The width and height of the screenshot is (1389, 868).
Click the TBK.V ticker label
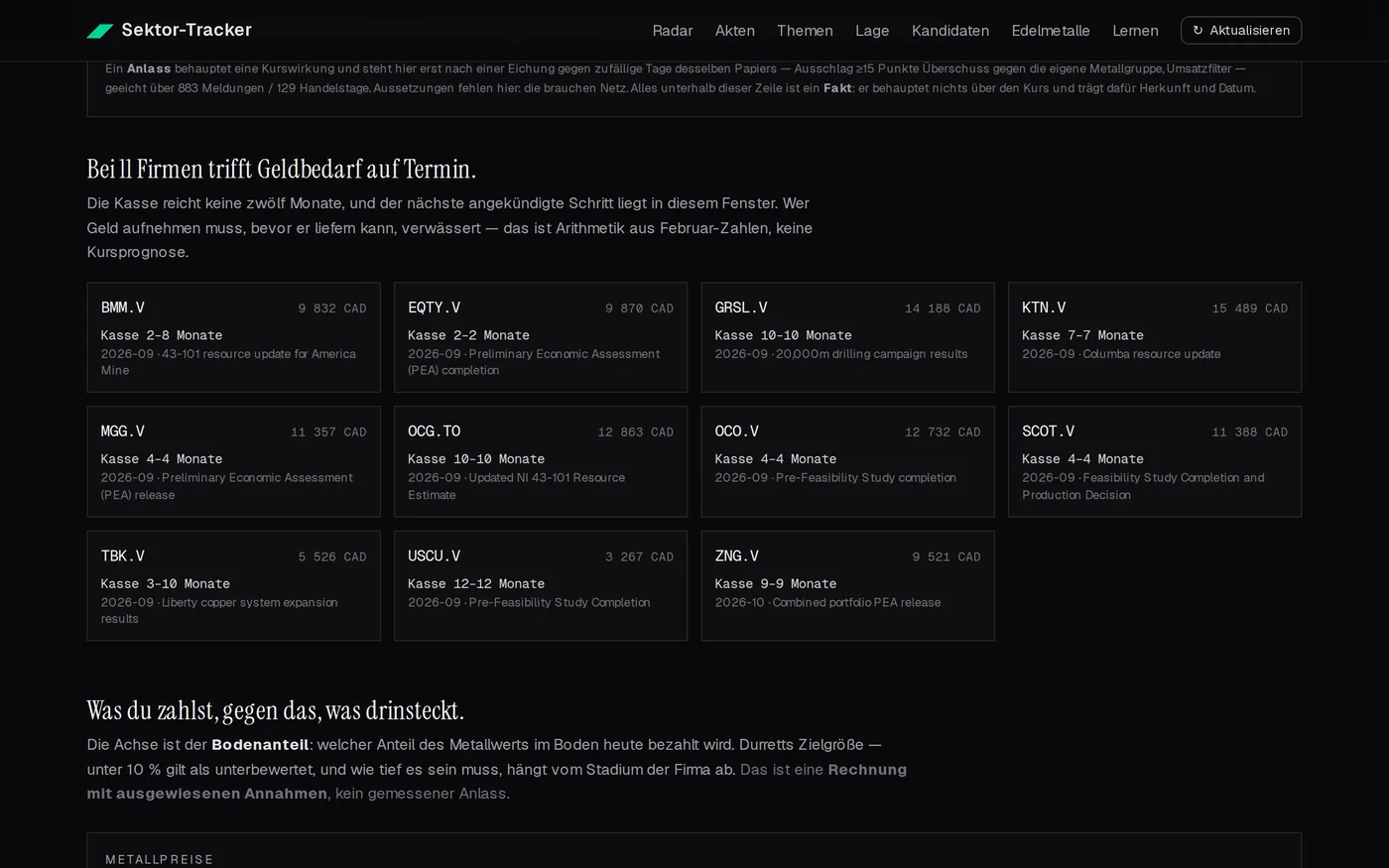(123, 557)
